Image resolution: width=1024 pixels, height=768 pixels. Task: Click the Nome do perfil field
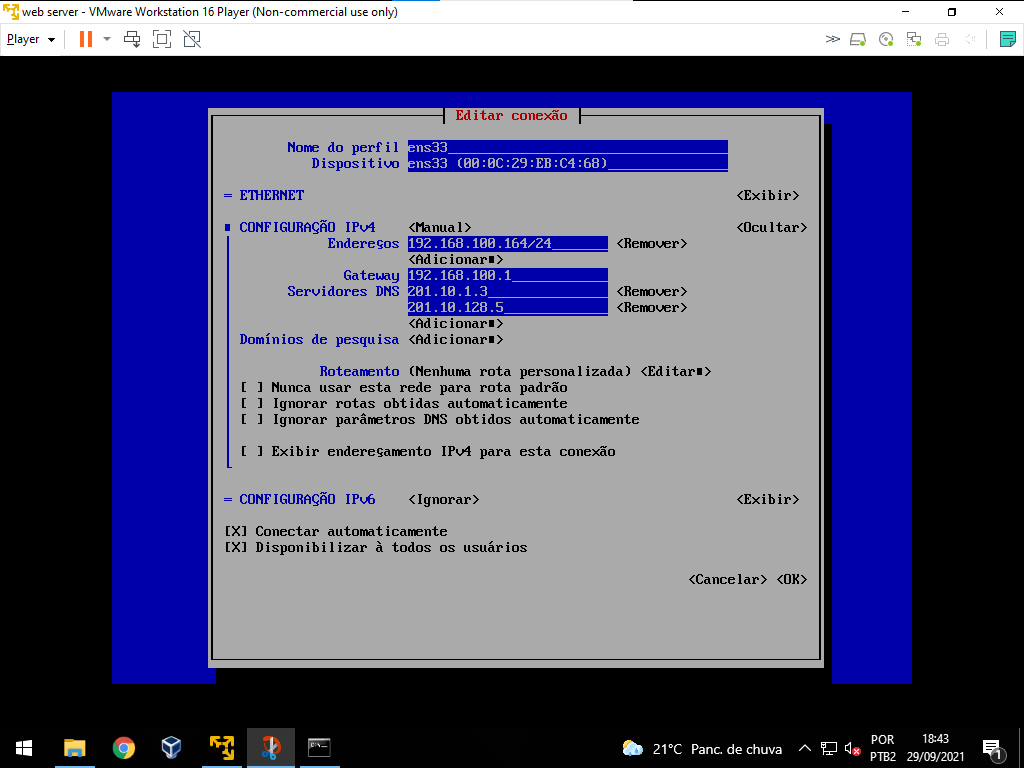[x=568, y=147]
